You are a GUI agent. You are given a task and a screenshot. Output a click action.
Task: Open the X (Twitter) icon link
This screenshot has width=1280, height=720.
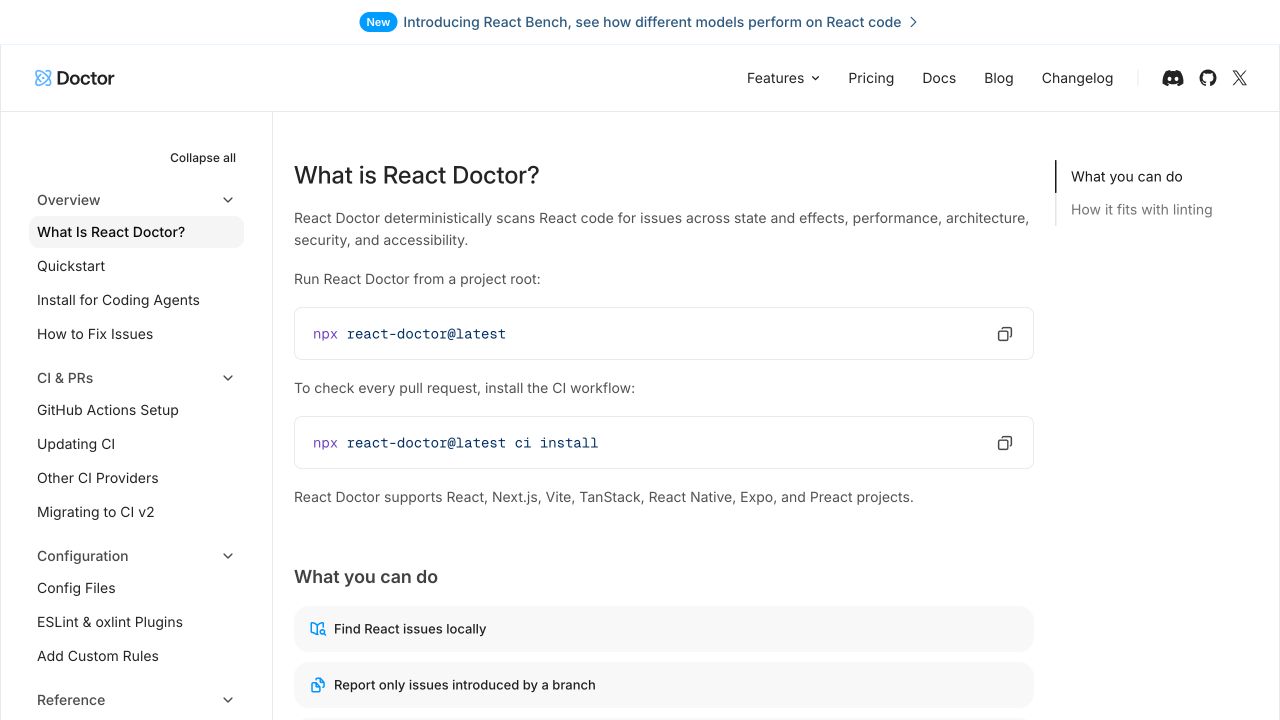1240,78
